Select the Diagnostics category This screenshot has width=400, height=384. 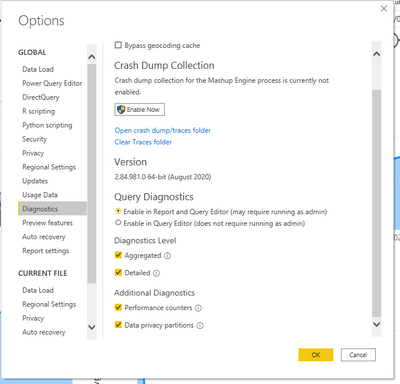tap(52, 209)
